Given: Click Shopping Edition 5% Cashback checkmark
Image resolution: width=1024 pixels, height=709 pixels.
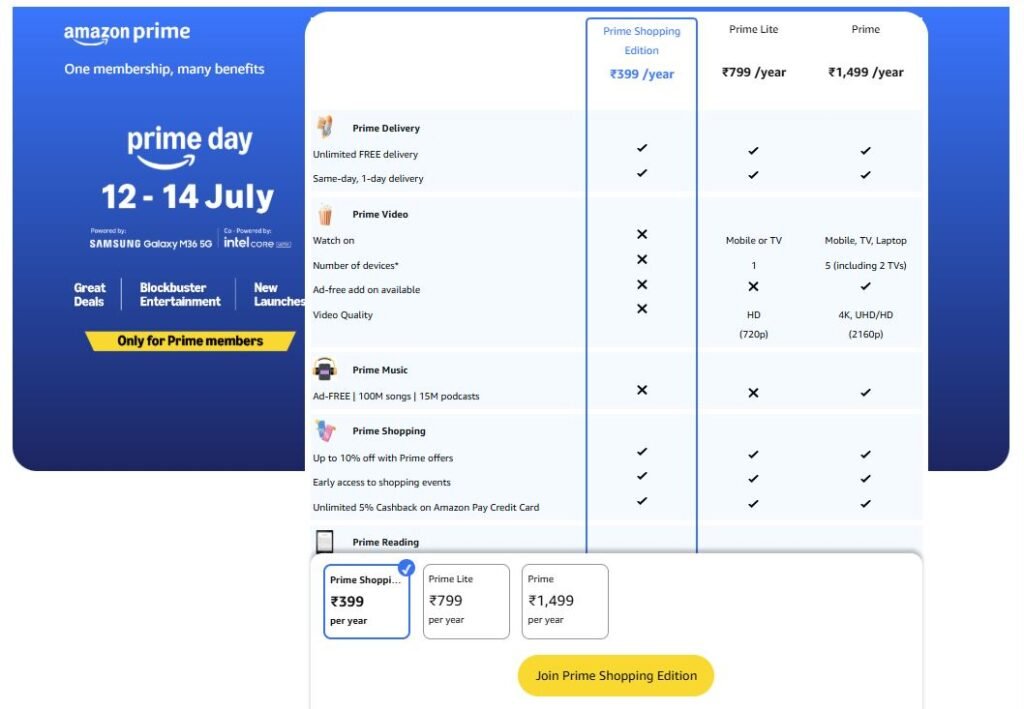Looking at the screenshot, I should (642, 501).
